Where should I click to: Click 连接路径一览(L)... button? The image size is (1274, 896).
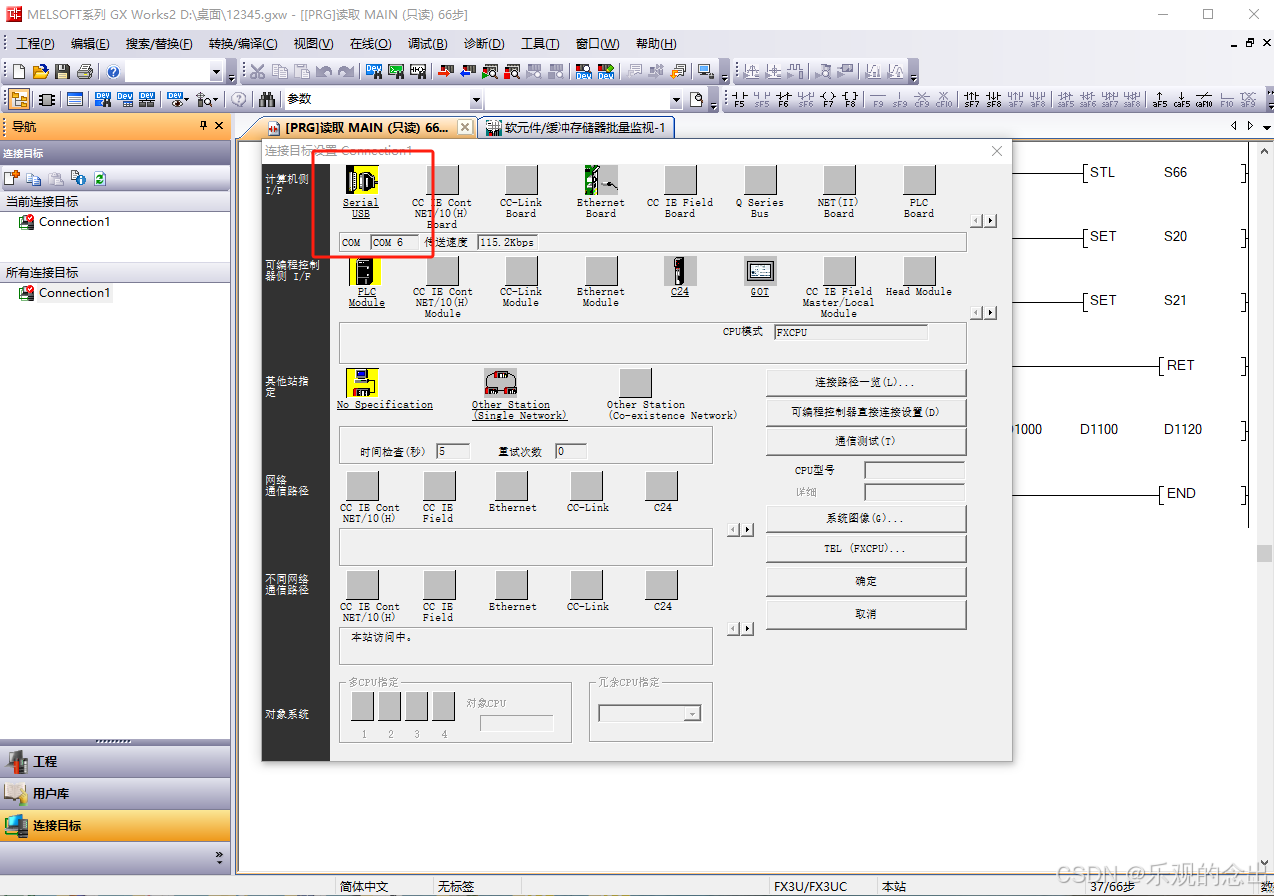coord(866,382)
